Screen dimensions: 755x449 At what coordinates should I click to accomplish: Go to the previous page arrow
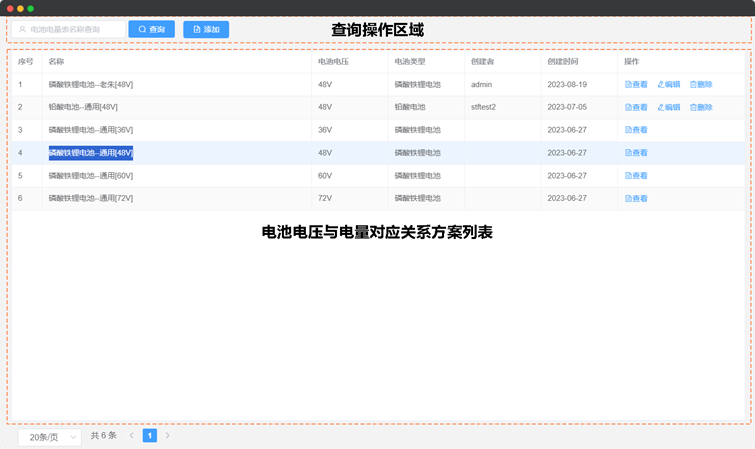tap(131, 436)
